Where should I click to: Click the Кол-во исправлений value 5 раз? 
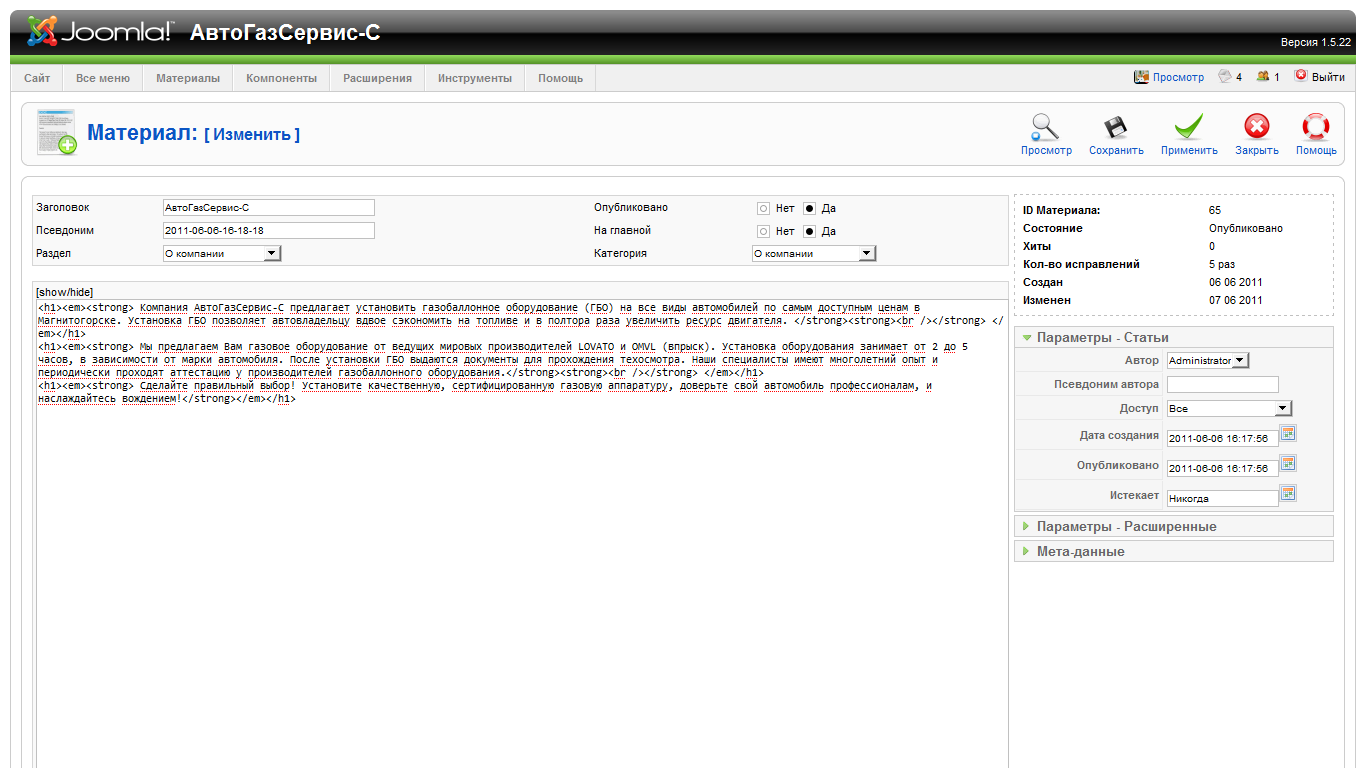1222,264
